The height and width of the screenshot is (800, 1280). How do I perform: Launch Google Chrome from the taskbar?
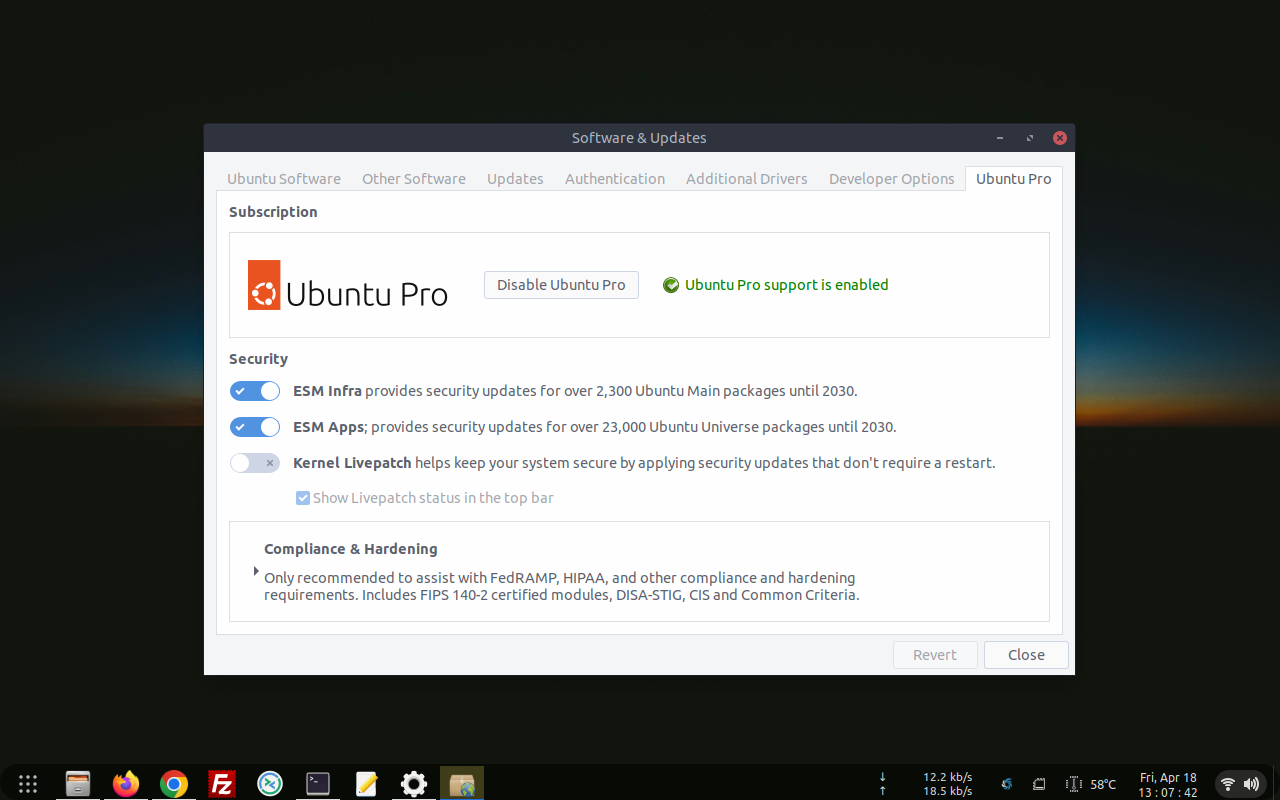pyautogui.click(x=174, y=784)
